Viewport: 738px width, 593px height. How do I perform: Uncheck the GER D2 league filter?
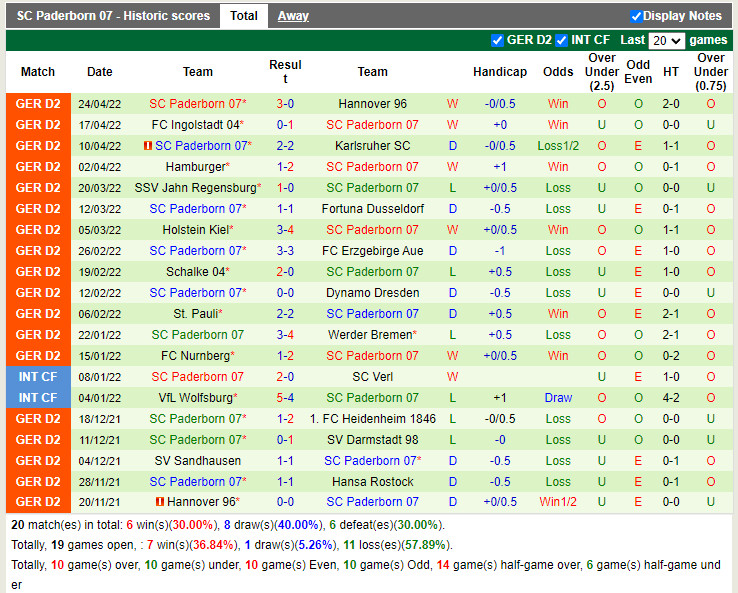(x=497, y=40)
